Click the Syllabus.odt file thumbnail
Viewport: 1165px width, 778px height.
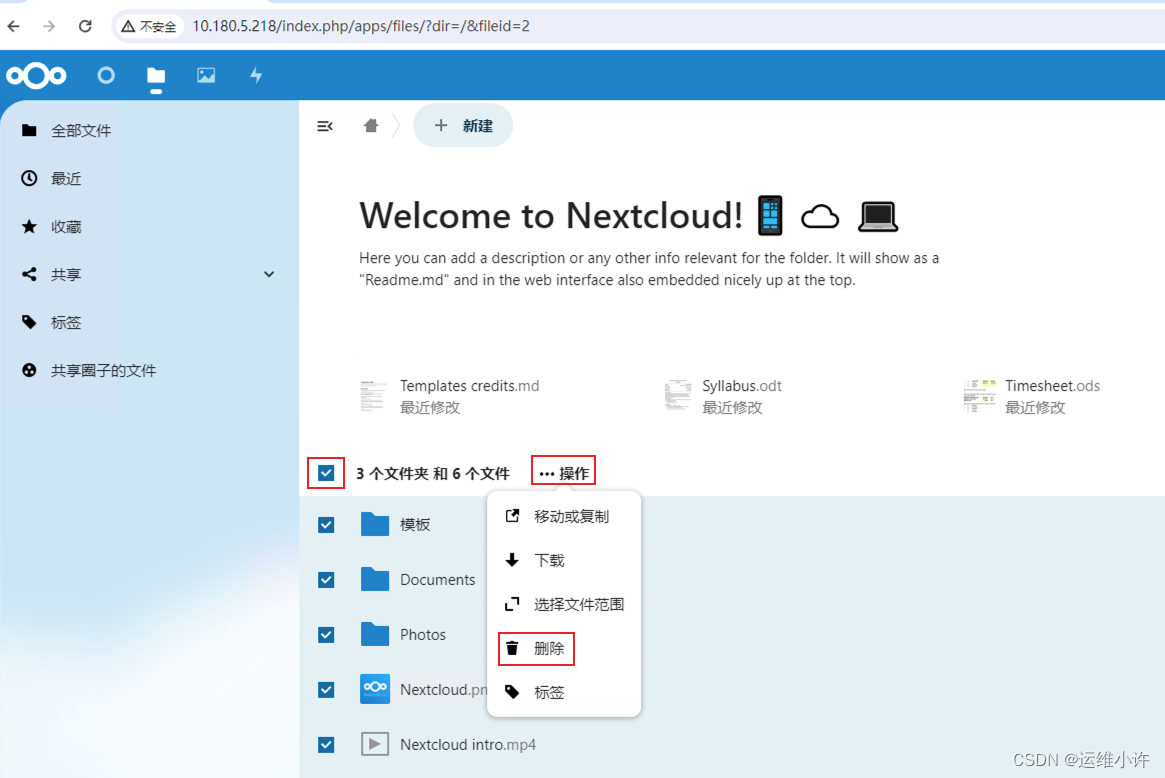coord(678,395)
